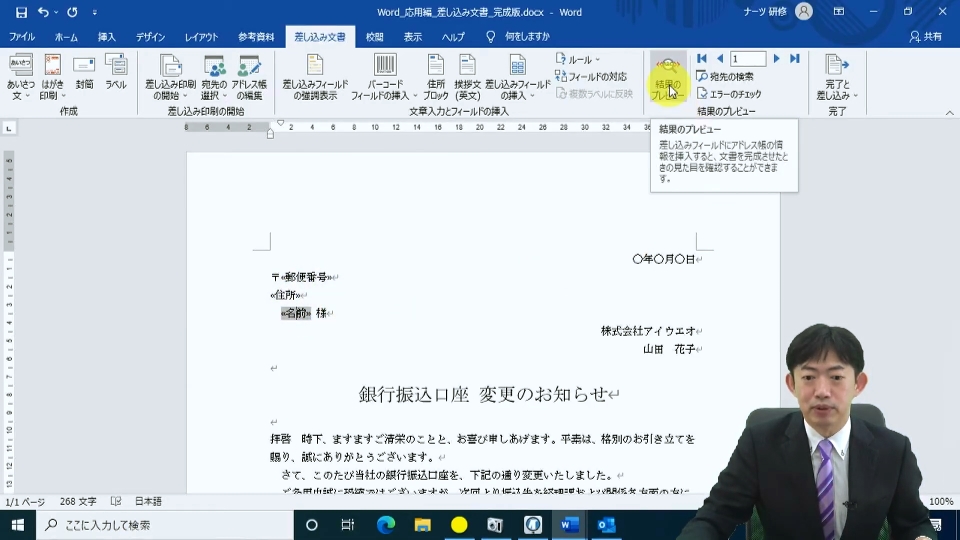Switch to the レイアウト ribbon tab

pyautogui.click(x=201, y=37)
